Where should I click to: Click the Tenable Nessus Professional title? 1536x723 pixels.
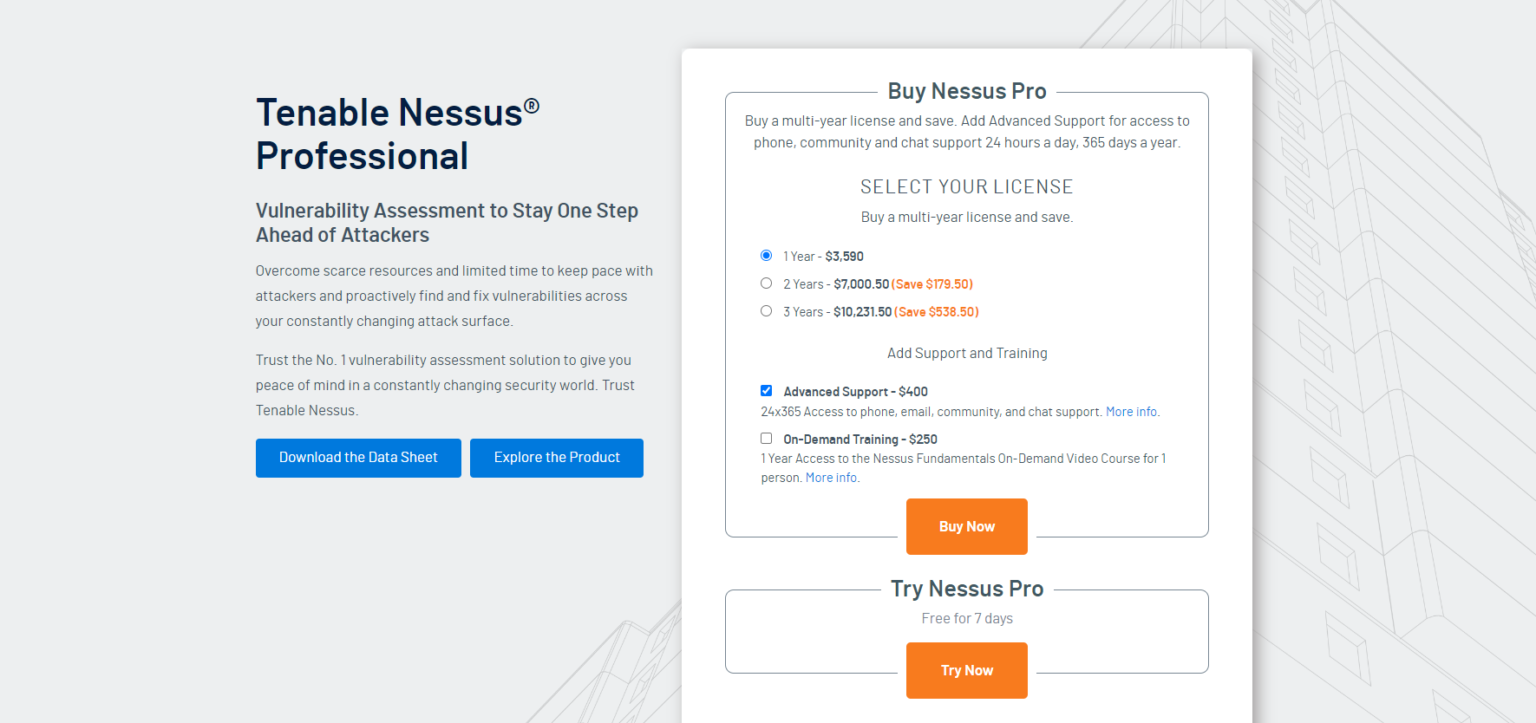(397, 133)
